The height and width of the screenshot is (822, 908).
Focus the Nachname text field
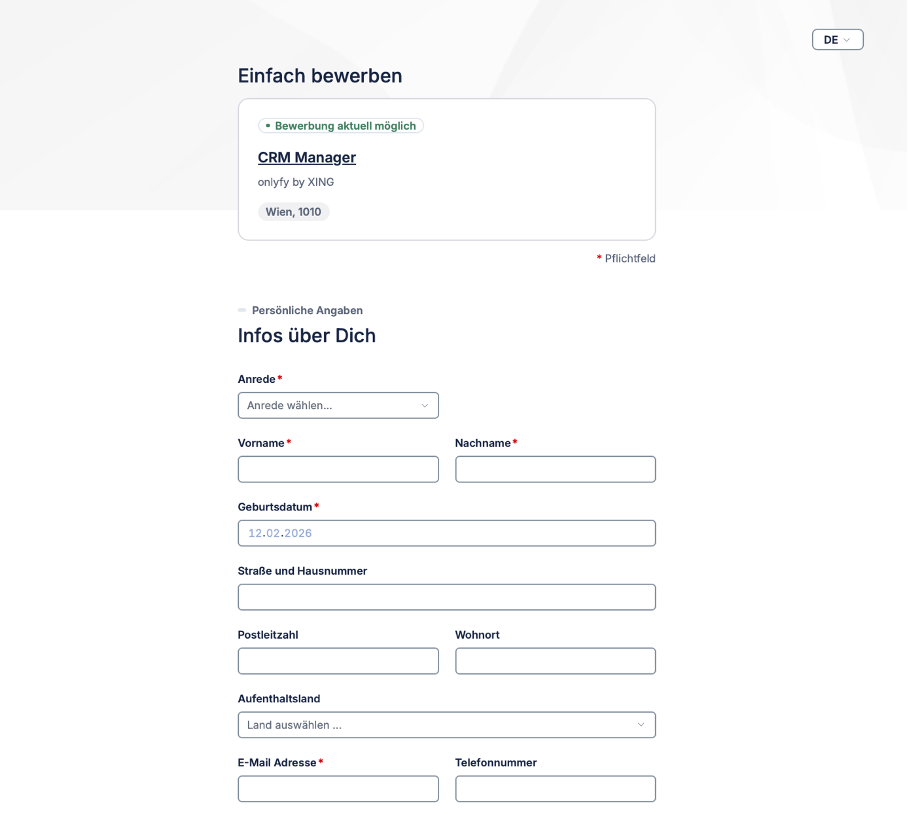[555, 469]
